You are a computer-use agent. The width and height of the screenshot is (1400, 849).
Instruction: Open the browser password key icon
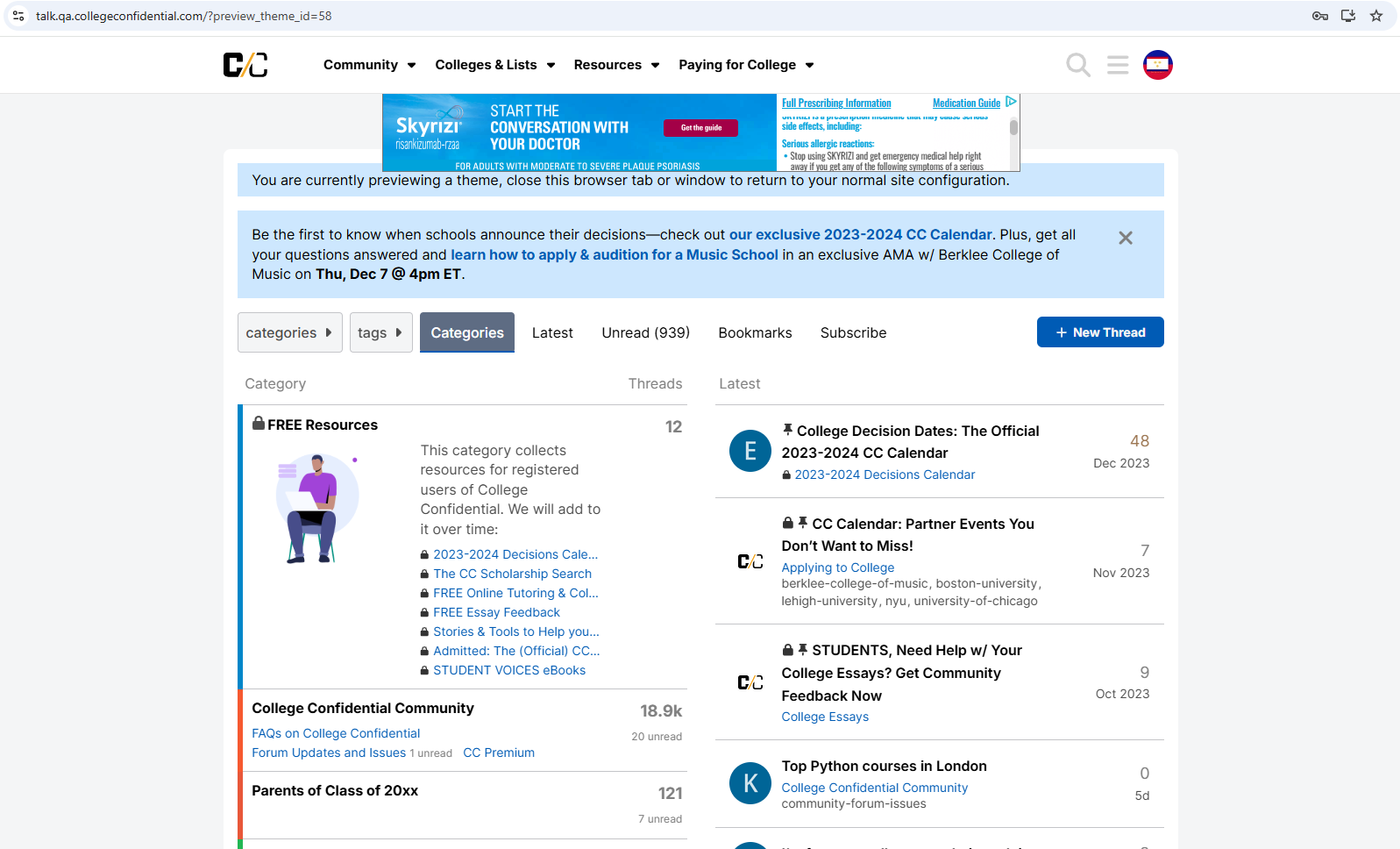pyautogui.click(x=1320, y=16)
